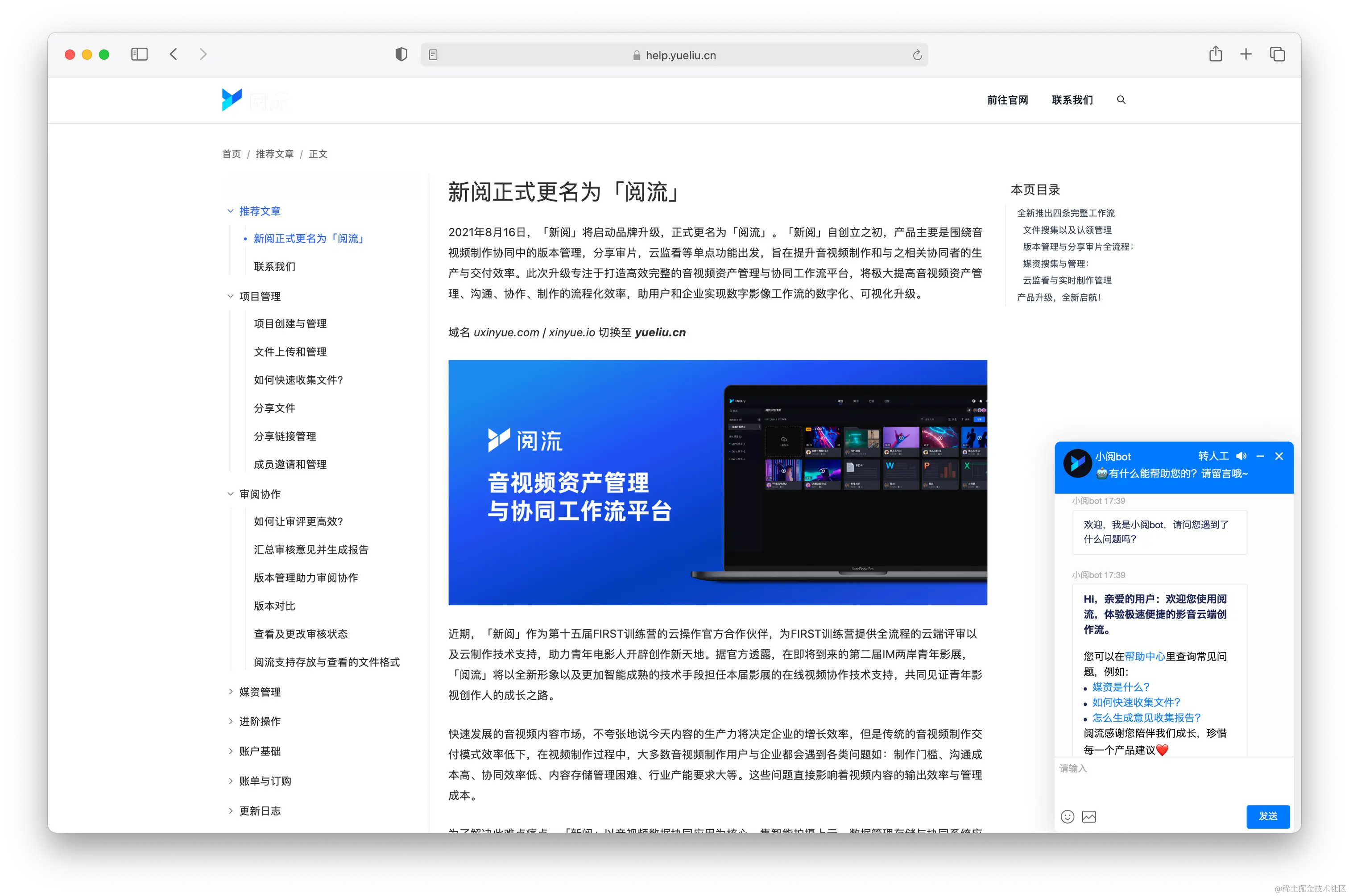
Task: Open 版本对比 article in sidebar
Action: point(274,606)
